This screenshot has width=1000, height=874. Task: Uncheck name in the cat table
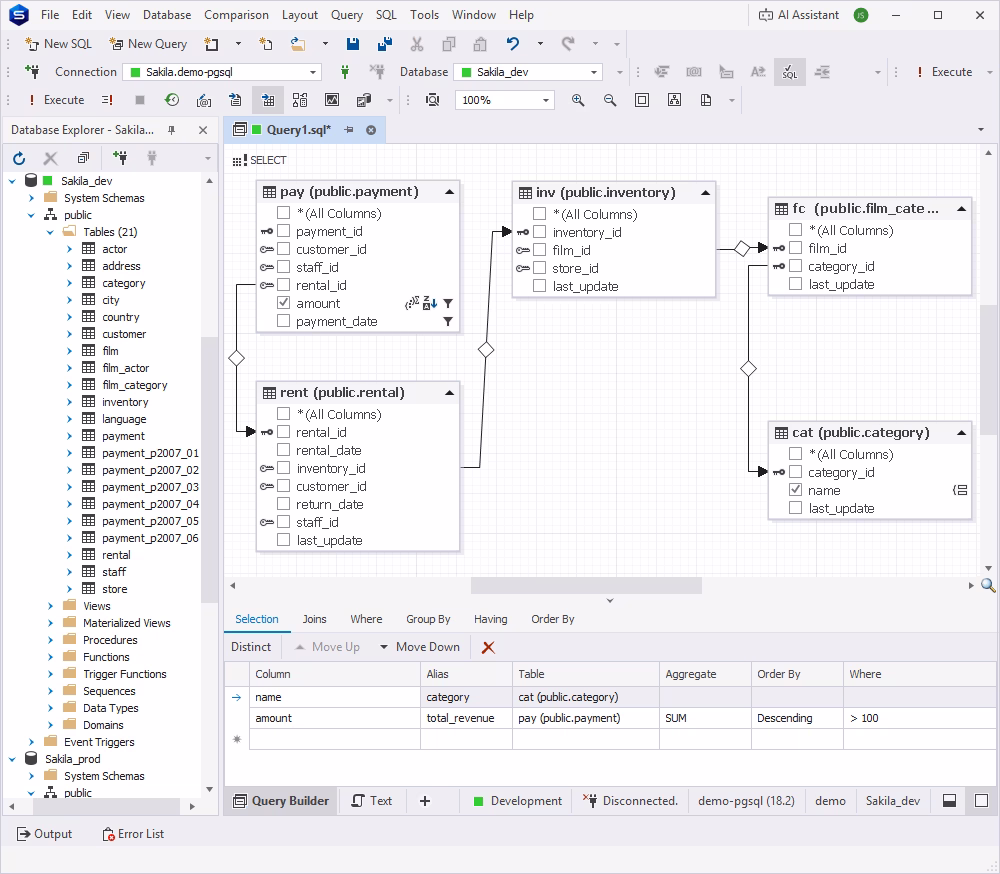795,490
